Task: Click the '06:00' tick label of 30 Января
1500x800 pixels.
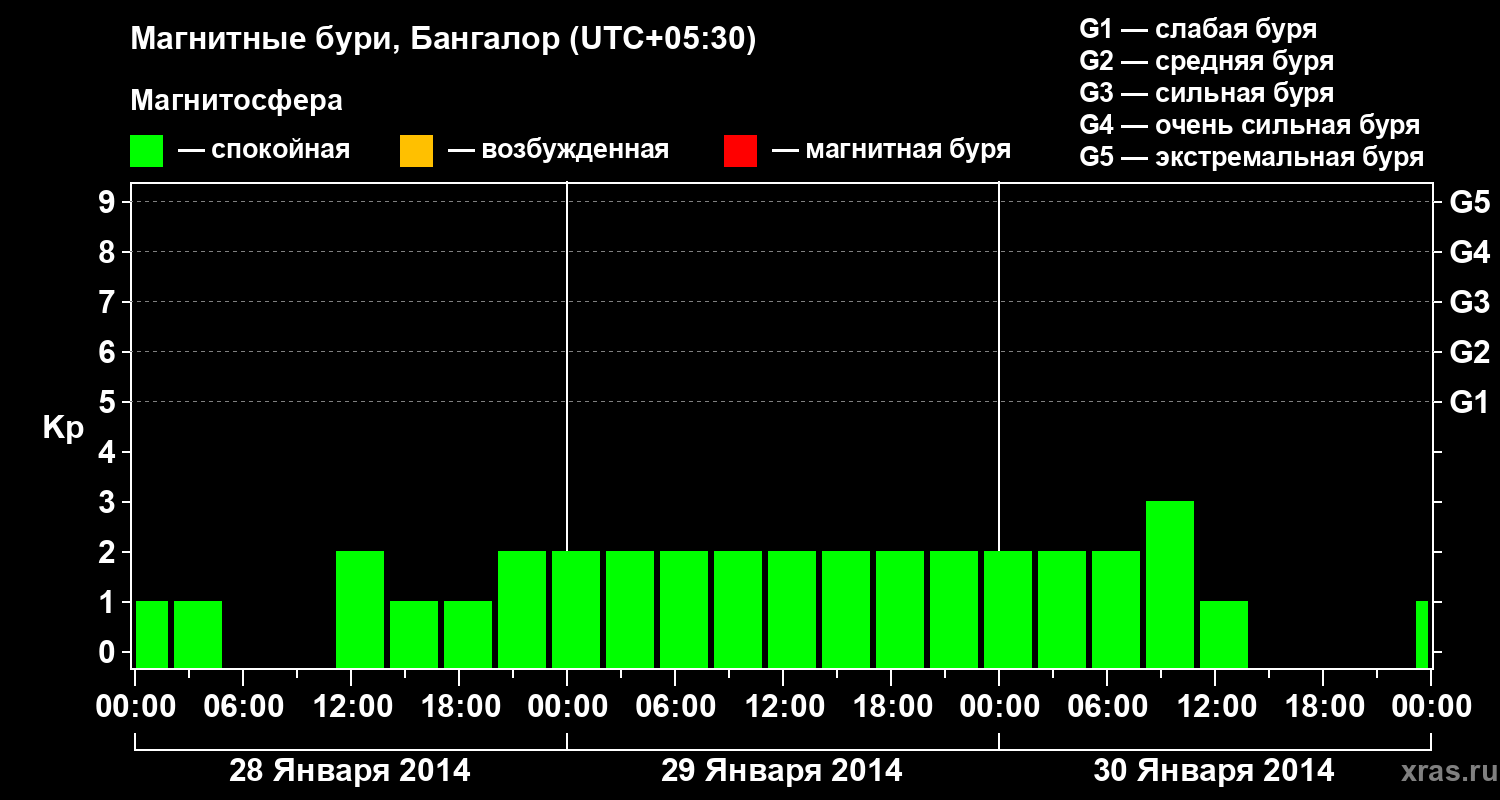Action: (x=1107, y=707)
